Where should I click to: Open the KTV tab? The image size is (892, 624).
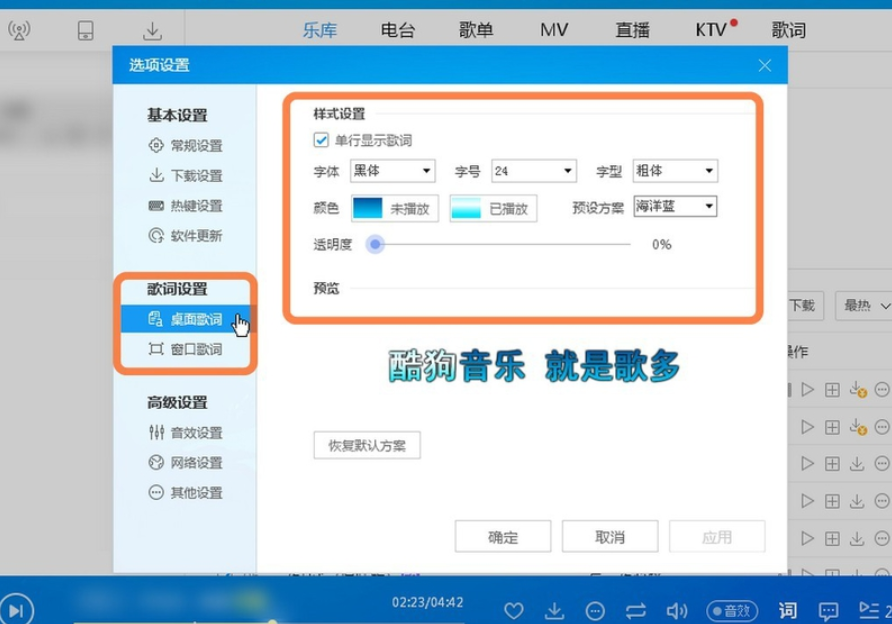711,30
